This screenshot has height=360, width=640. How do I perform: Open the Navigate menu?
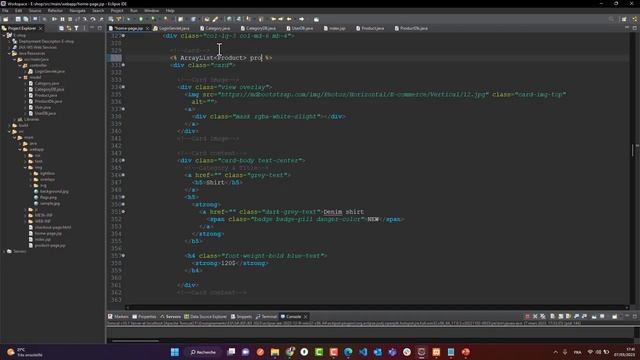click(77, 11)
